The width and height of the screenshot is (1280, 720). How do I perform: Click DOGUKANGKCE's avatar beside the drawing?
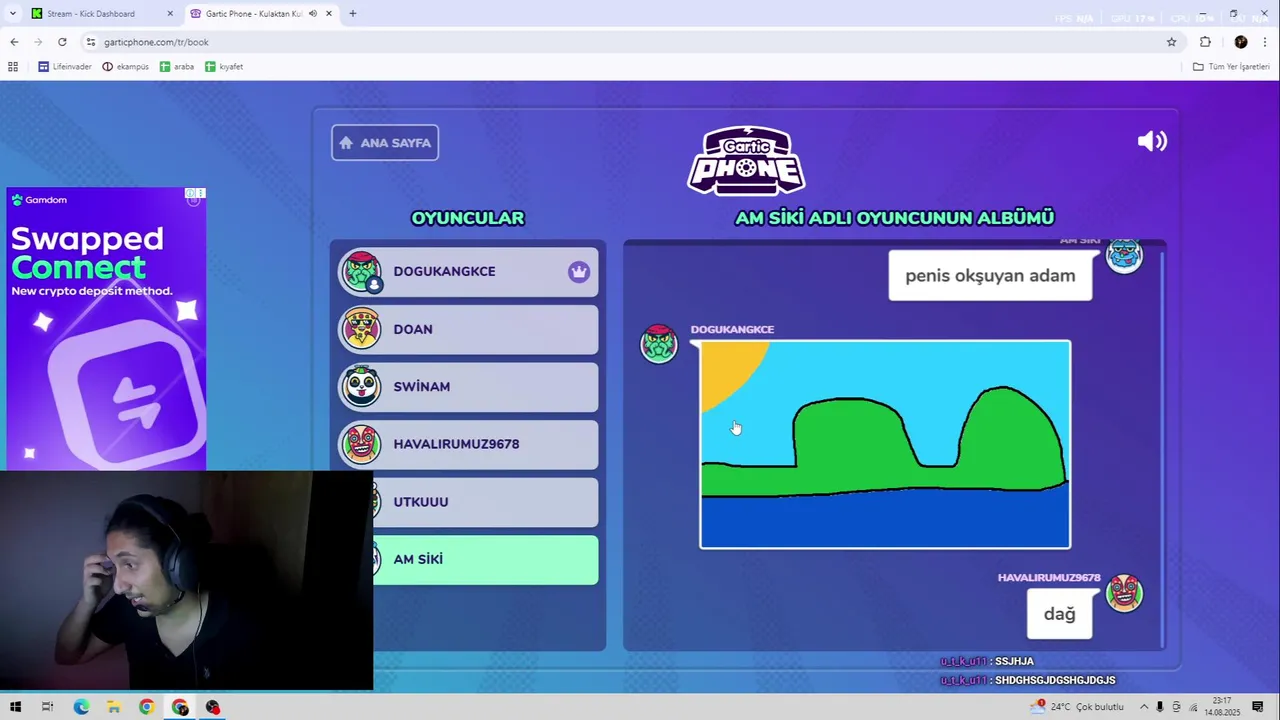point(659,344)
